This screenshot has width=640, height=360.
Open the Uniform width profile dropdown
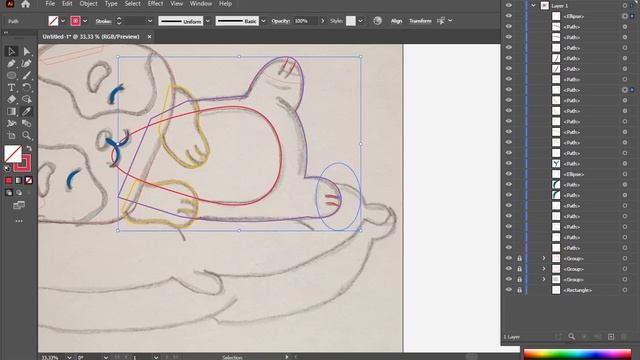(x=207, y=21)
